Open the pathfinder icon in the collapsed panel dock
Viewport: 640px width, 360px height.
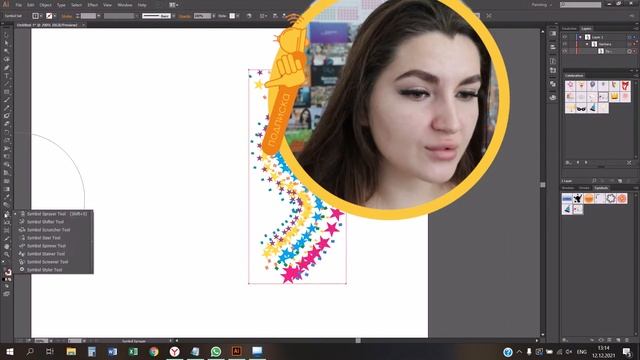click(x=553, y=84)
